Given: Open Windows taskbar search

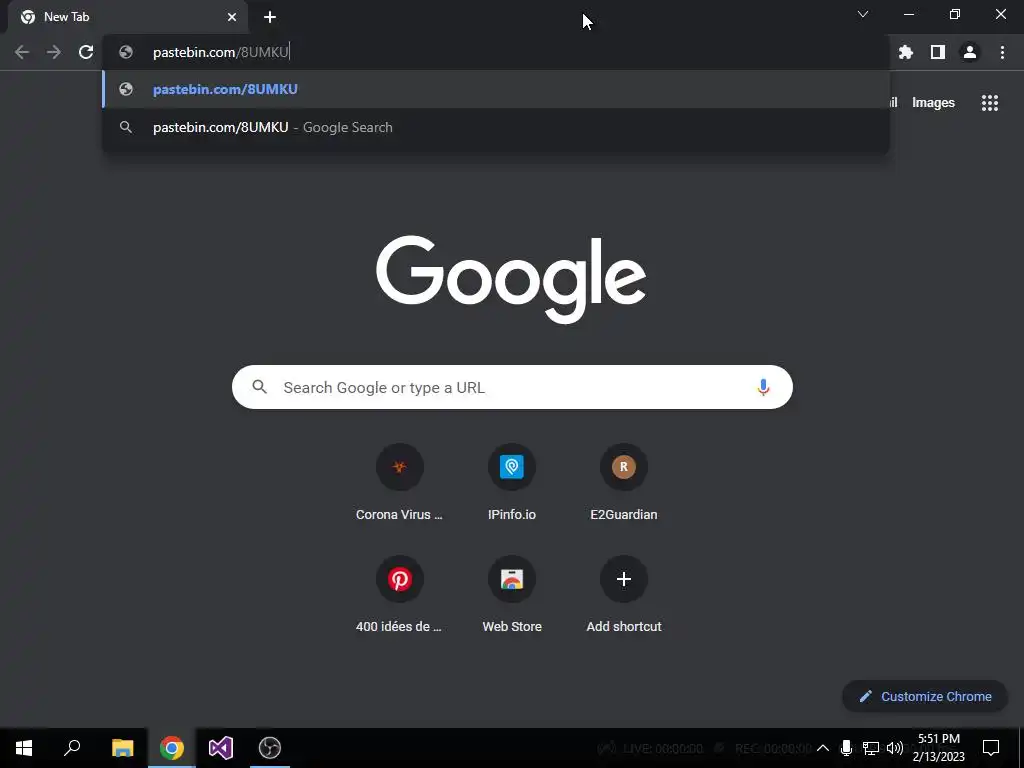Looking at the screenshot, I should 72,748.
